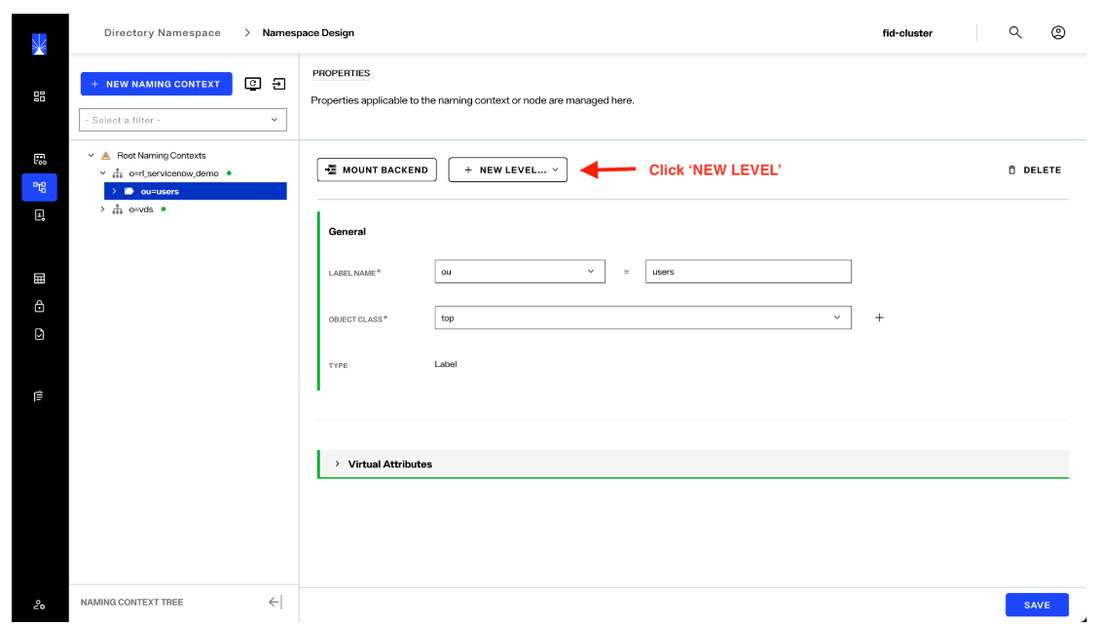Collapse the Root Naming Contexts node

click(x=91, y=155)
